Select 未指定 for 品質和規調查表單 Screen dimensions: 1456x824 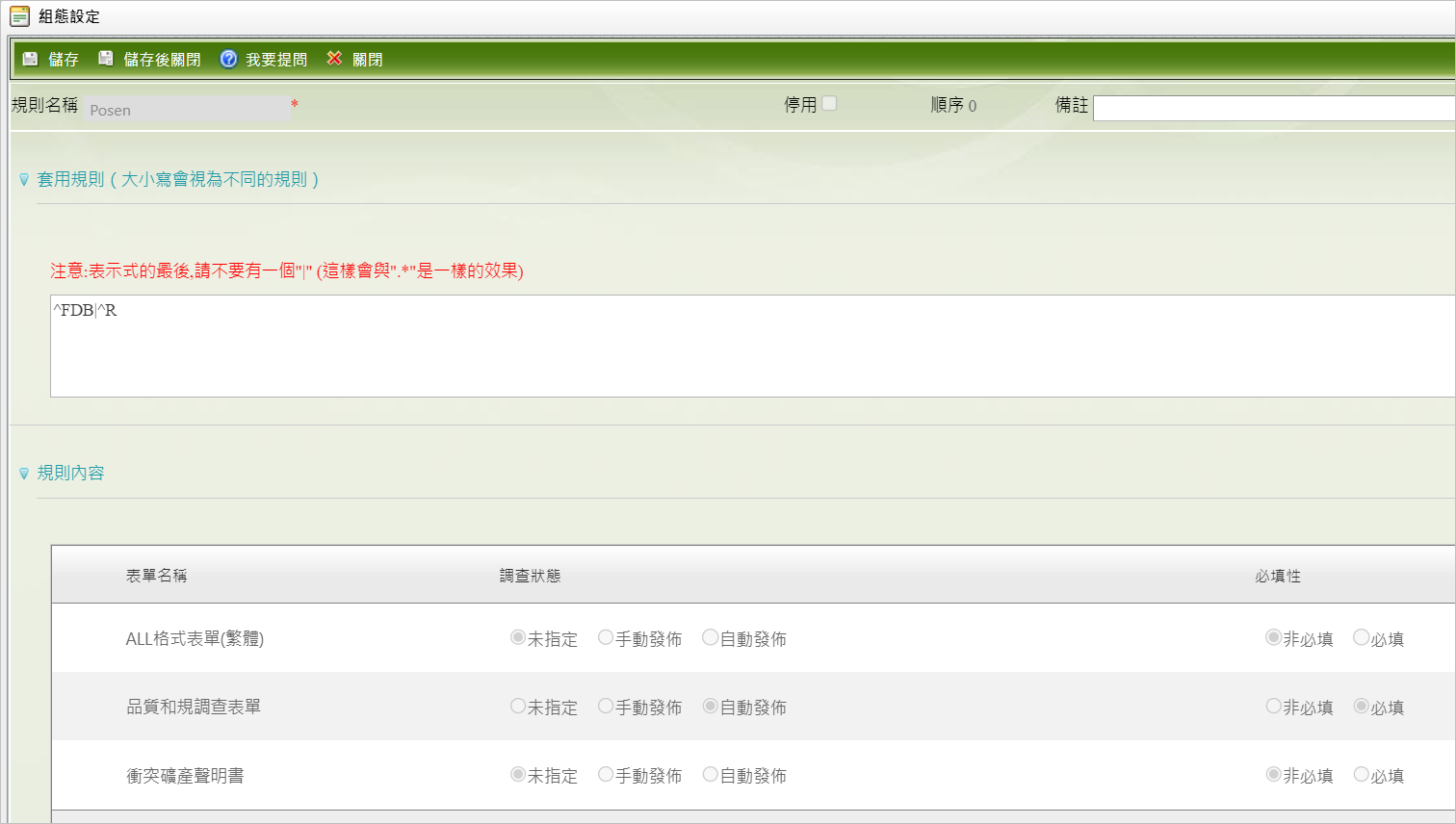(518, 706)
